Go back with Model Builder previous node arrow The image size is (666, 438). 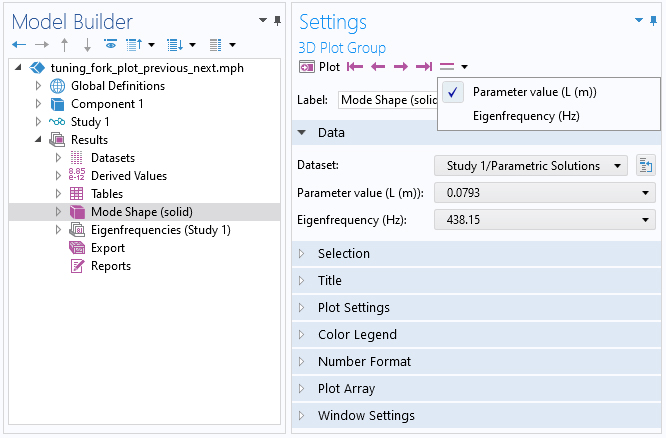pos(19,45)
